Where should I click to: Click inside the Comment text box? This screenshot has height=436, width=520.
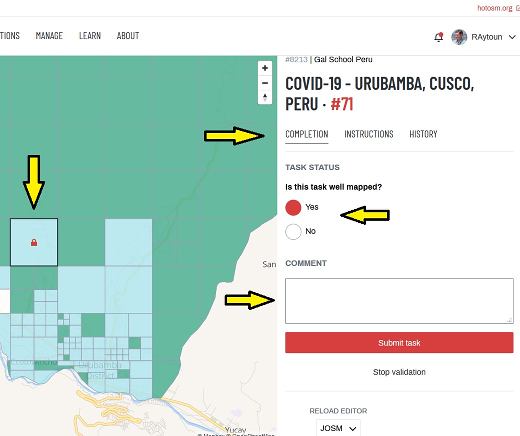[399, 301]
